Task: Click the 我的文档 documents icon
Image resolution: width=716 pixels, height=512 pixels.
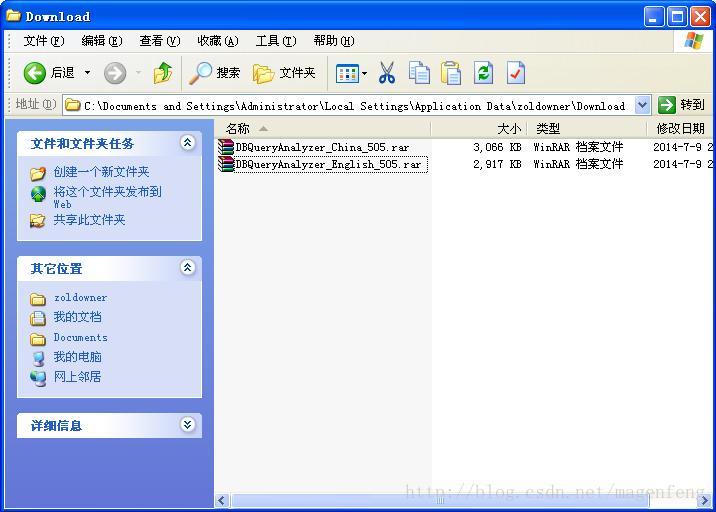Action: click(x=38, y=318)
